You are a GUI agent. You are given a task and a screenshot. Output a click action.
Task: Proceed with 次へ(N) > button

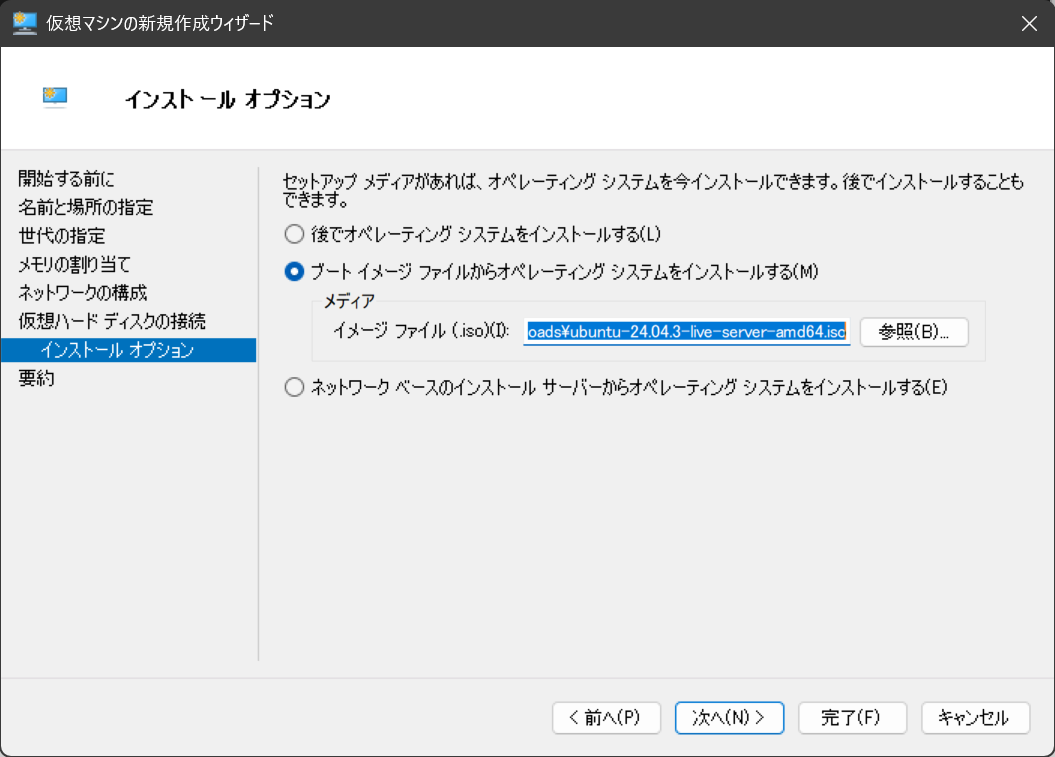729,717
